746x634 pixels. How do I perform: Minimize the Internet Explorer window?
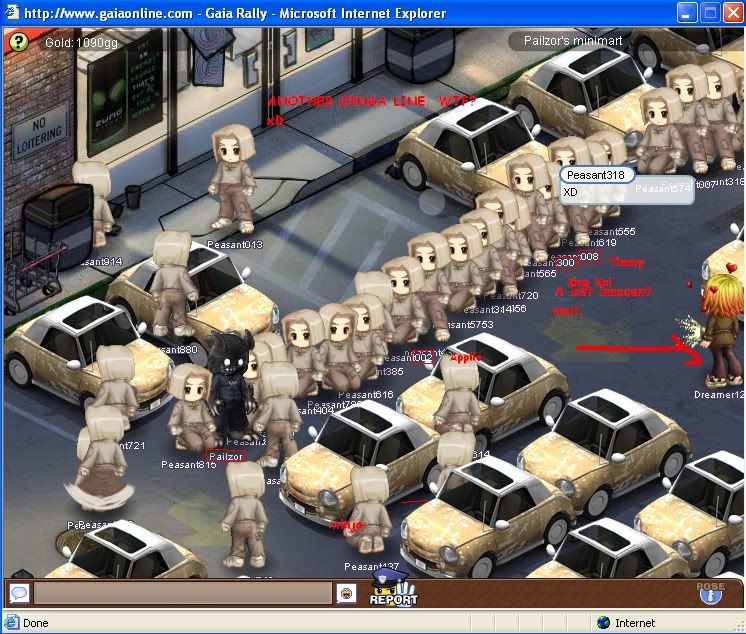pyautogui.click(x=687, y=13)
